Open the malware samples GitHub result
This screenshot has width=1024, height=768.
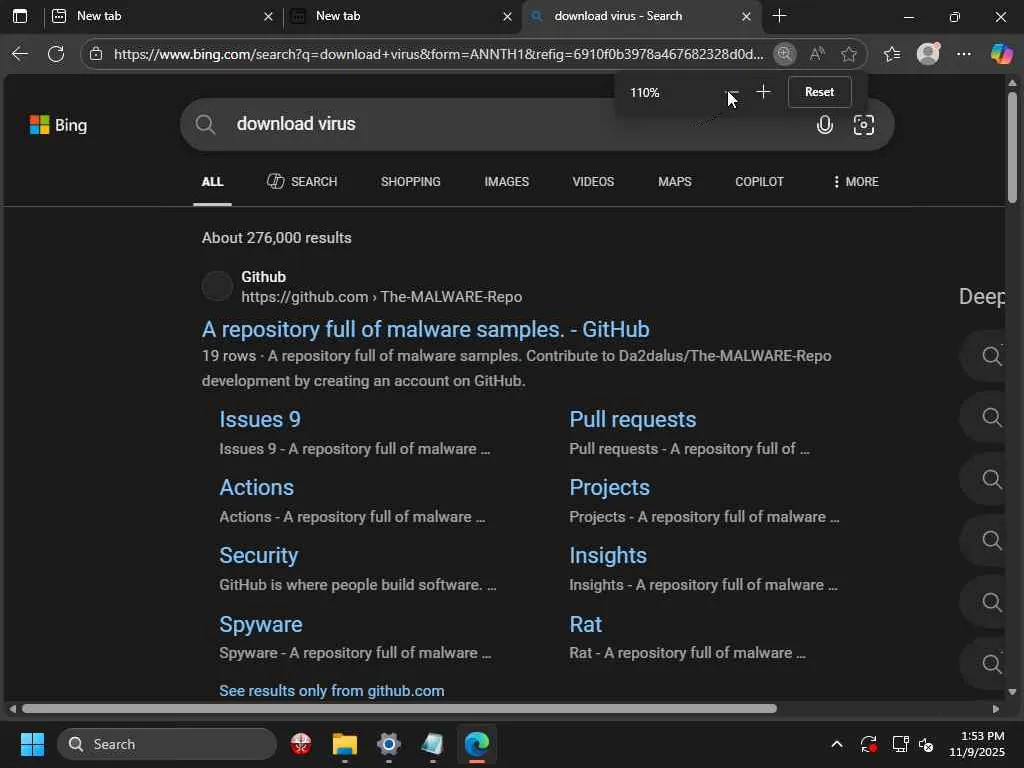tap(426, 329)
